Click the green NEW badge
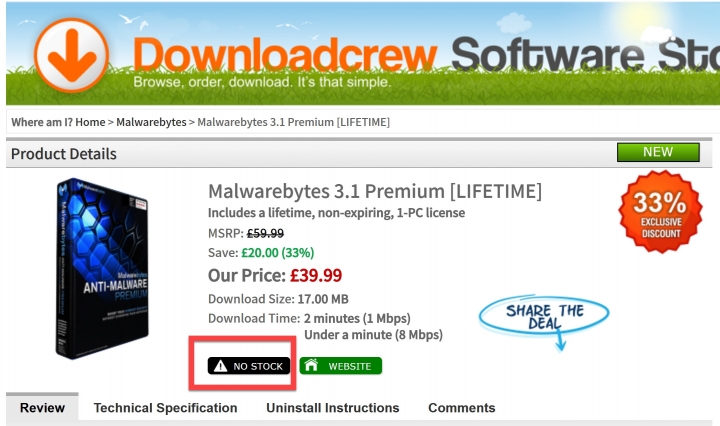720x426 pixels. tap(658, 152)
